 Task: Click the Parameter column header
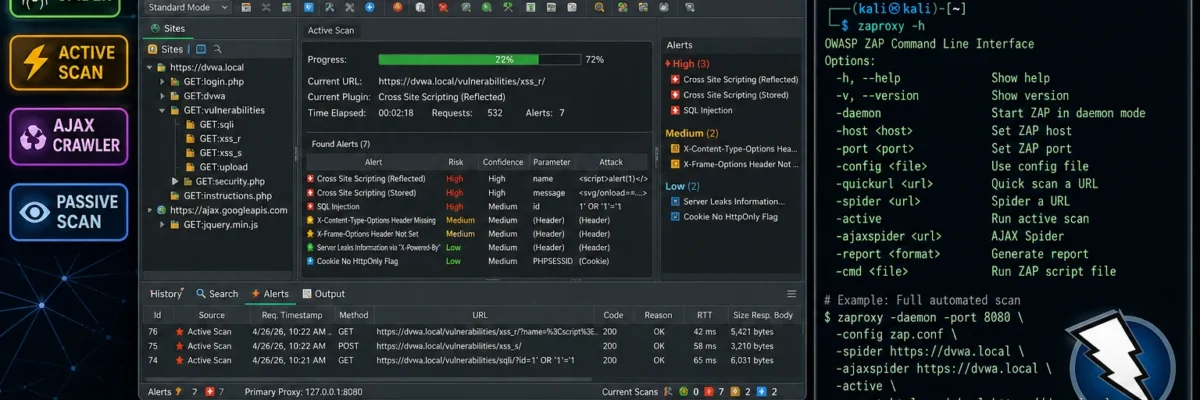[x=551, y=162]
